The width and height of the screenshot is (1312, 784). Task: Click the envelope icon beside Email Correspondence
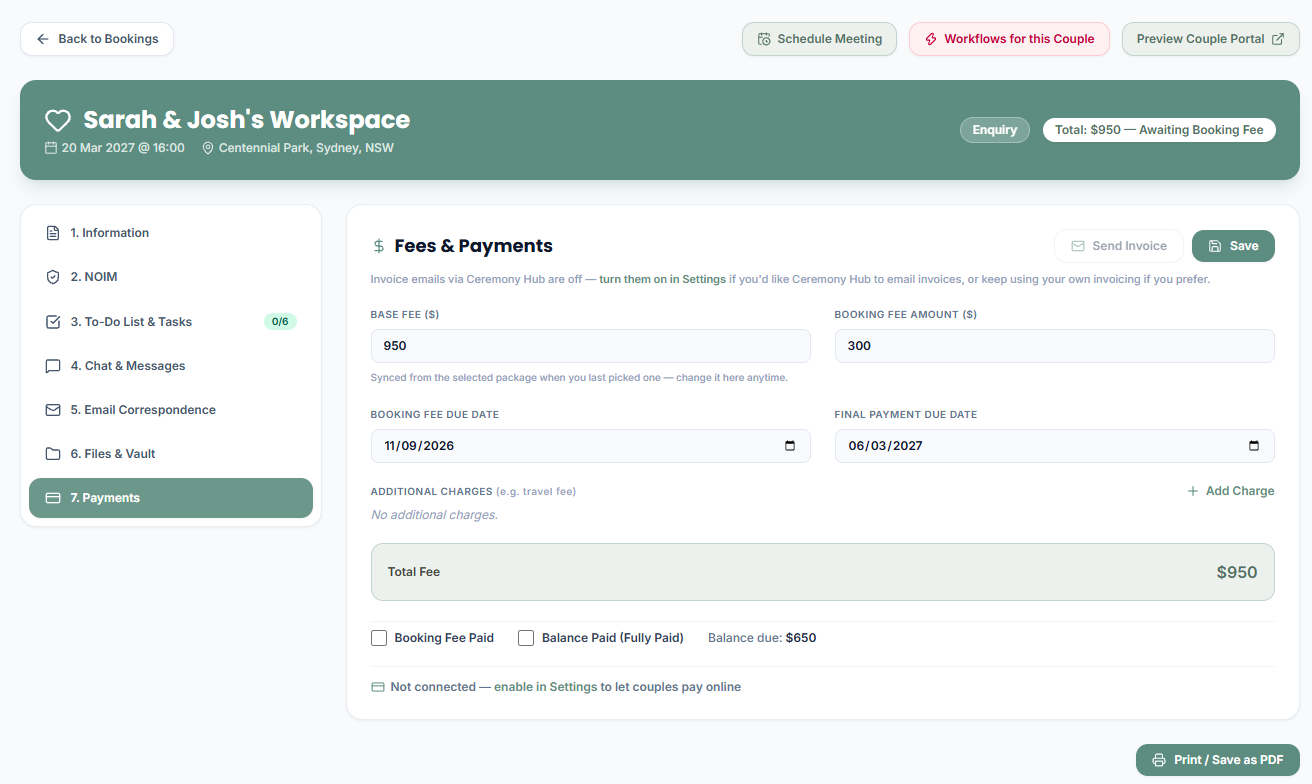(53, 410)
